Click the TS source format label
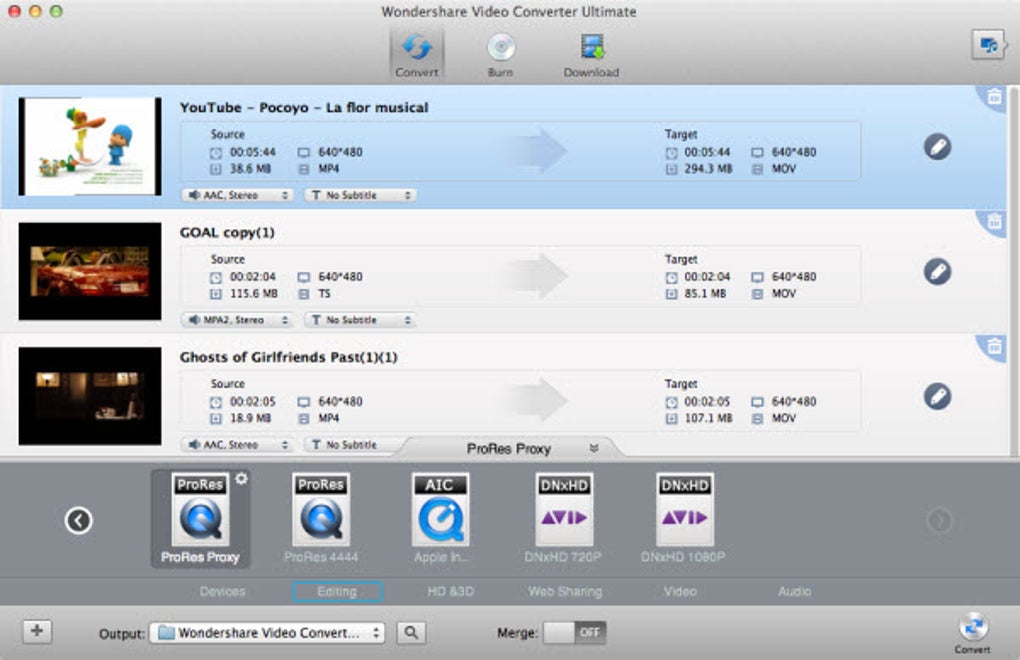The width and height of the screenshot is (1020, 660). coord(325,294)
